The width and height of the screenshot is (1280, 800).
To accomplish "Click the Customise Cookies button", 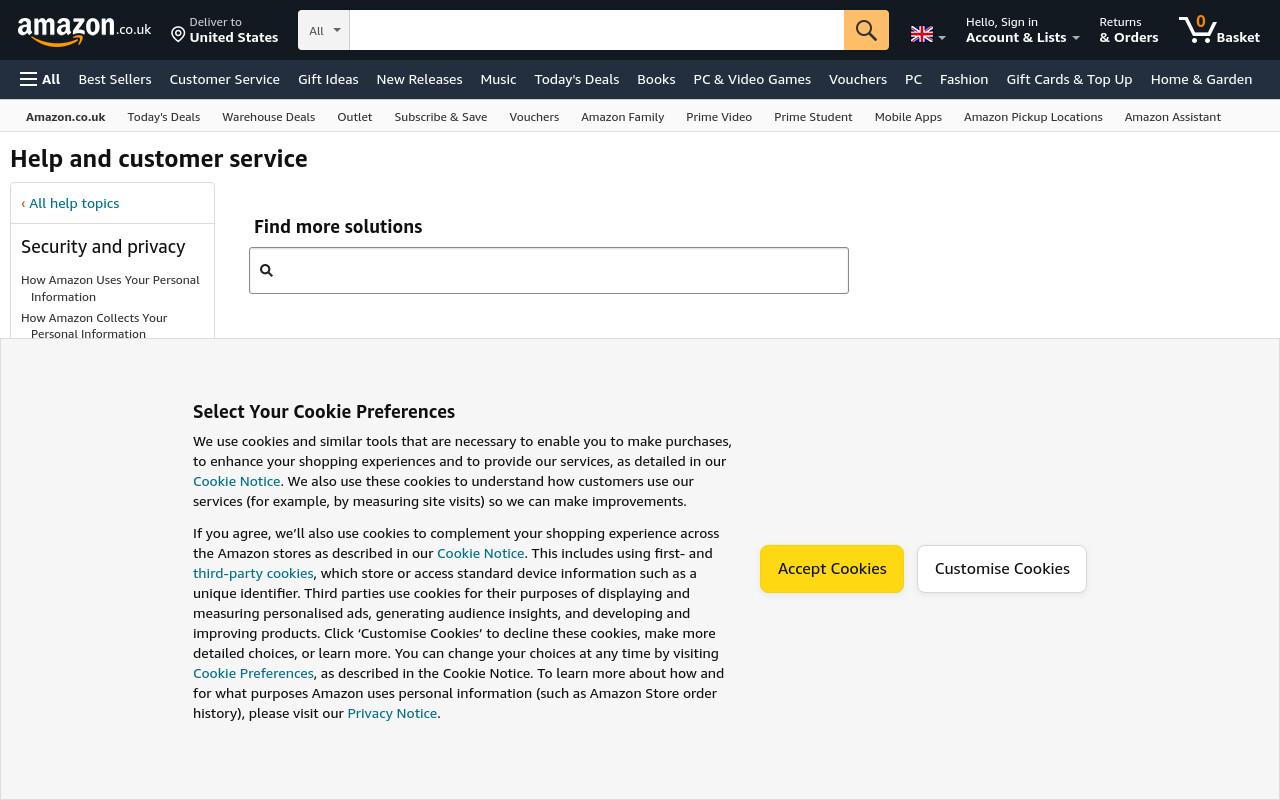I will 1002,569.
